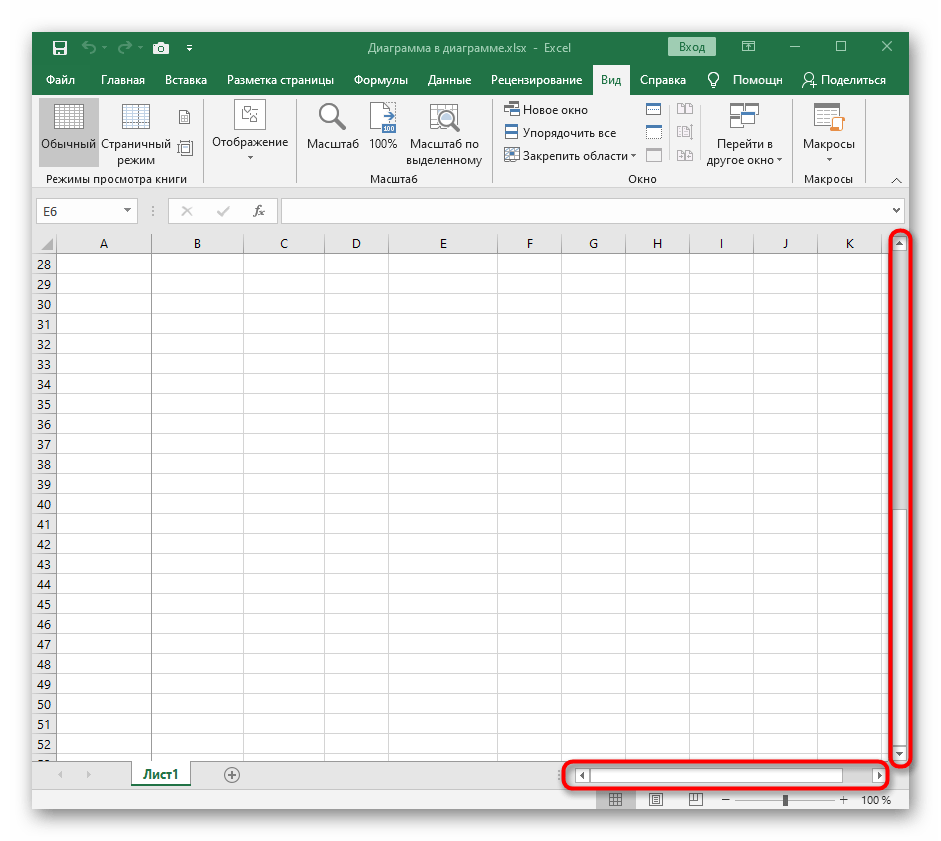
Task: Reset zoom with the 100% ribbon button
Action: click(x=383, y=127)
